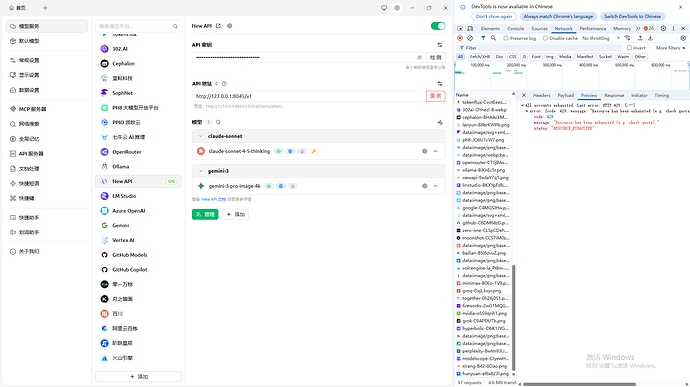This screenshot has height=387, width=690.
Task: Click the red 重置 reset button for API address
Action: (x=436, y=96)
